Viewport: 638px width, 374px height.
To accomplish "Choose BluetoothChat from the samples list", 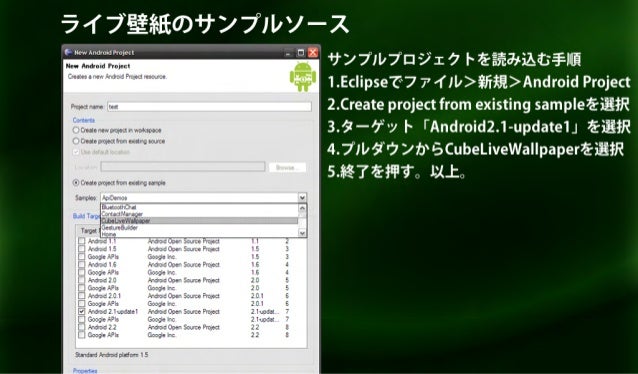I will click(x=199, y=208).
